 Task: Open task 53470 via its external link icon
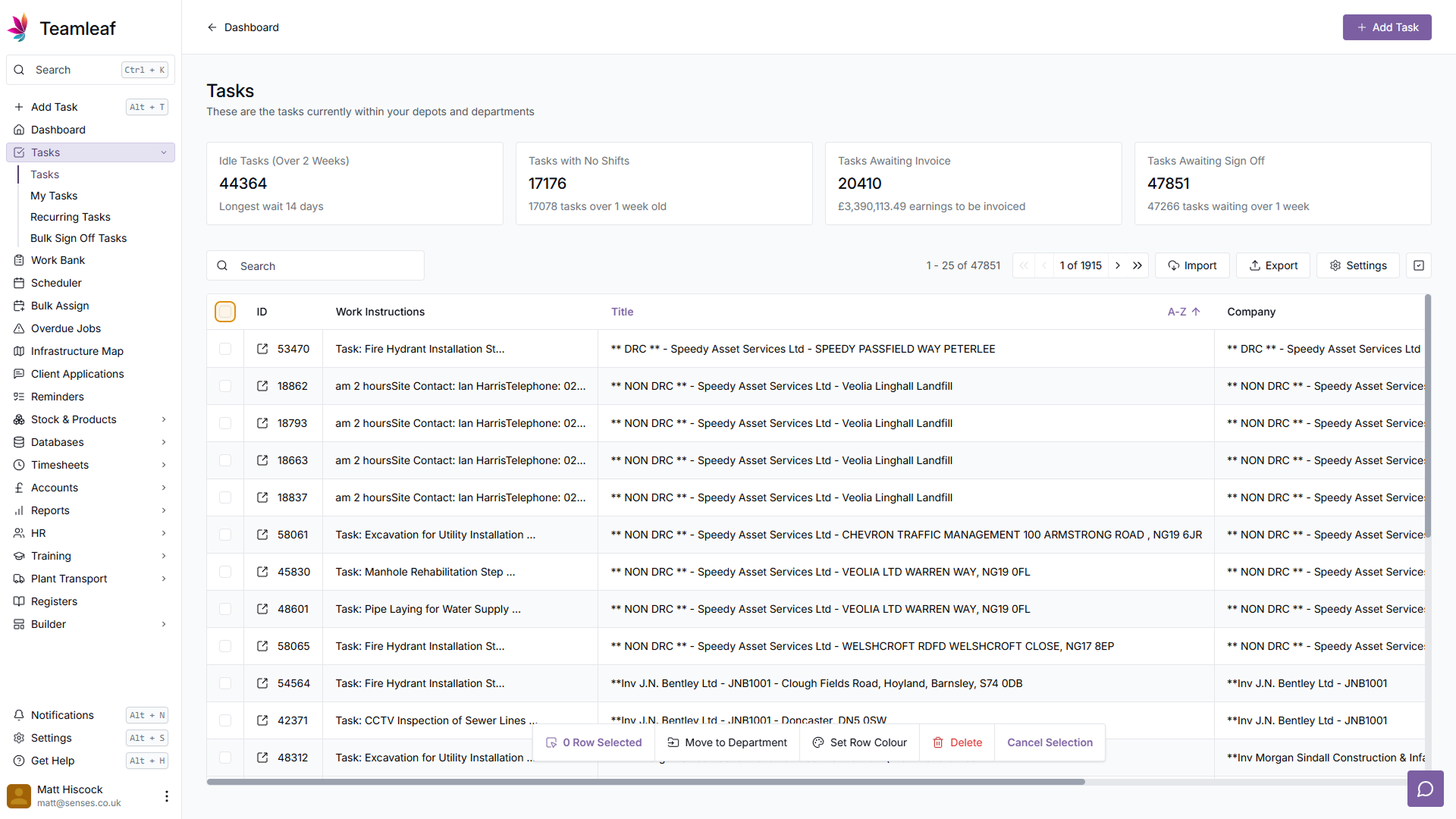(262, 349)
